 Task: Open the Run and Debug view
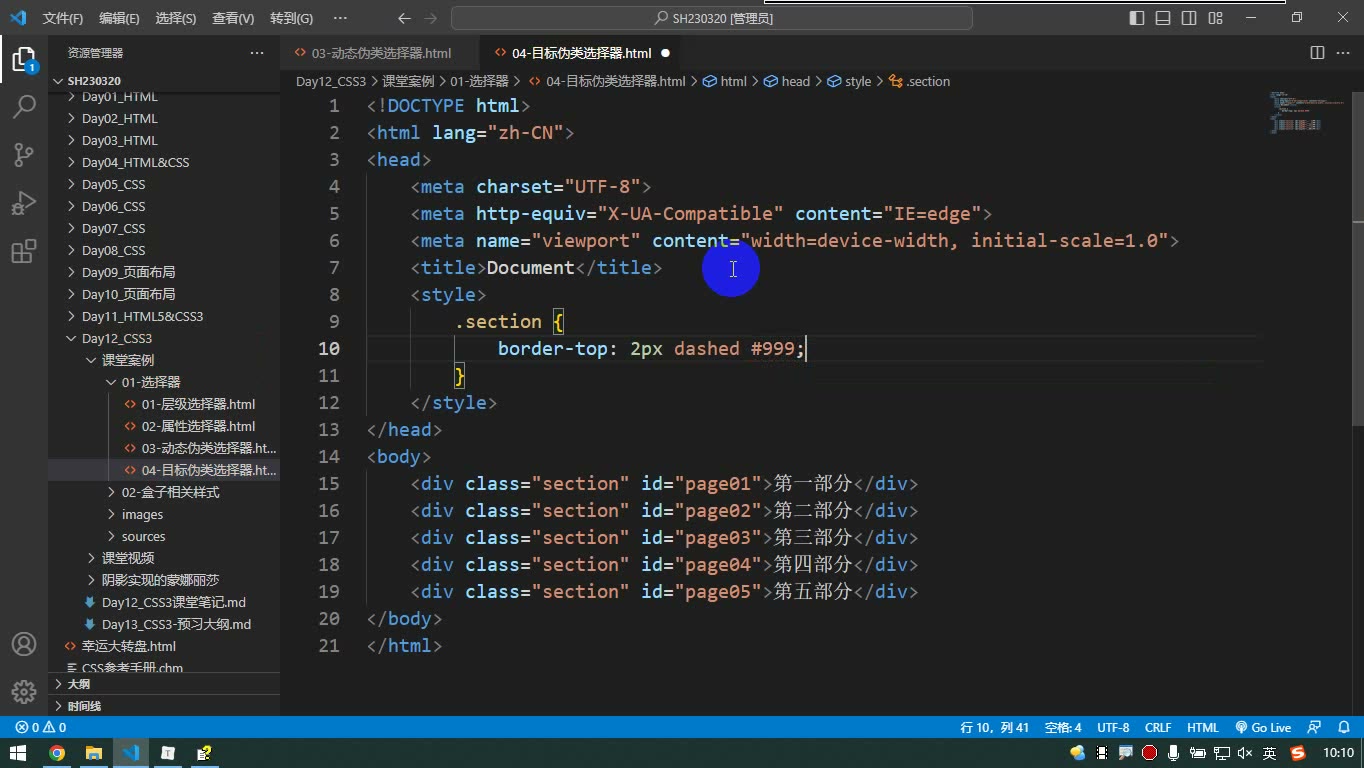click(x=24, y=203)
